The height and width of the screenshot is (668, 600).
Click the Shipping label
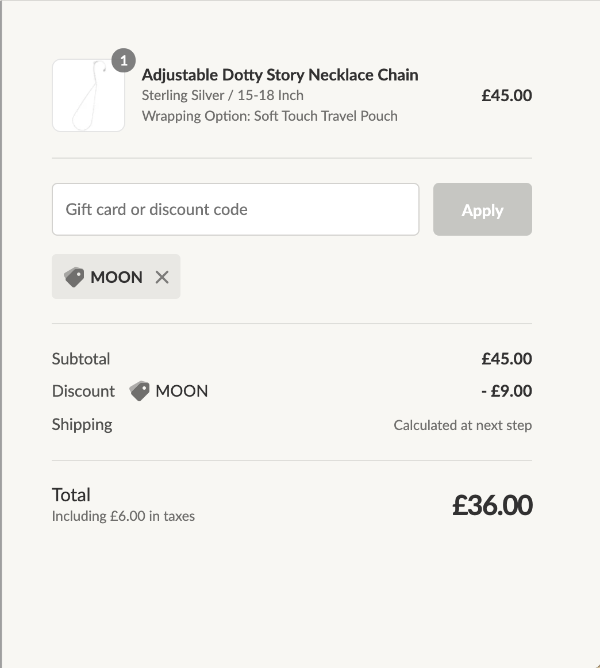pyautogui.click(x=82, y=424)
